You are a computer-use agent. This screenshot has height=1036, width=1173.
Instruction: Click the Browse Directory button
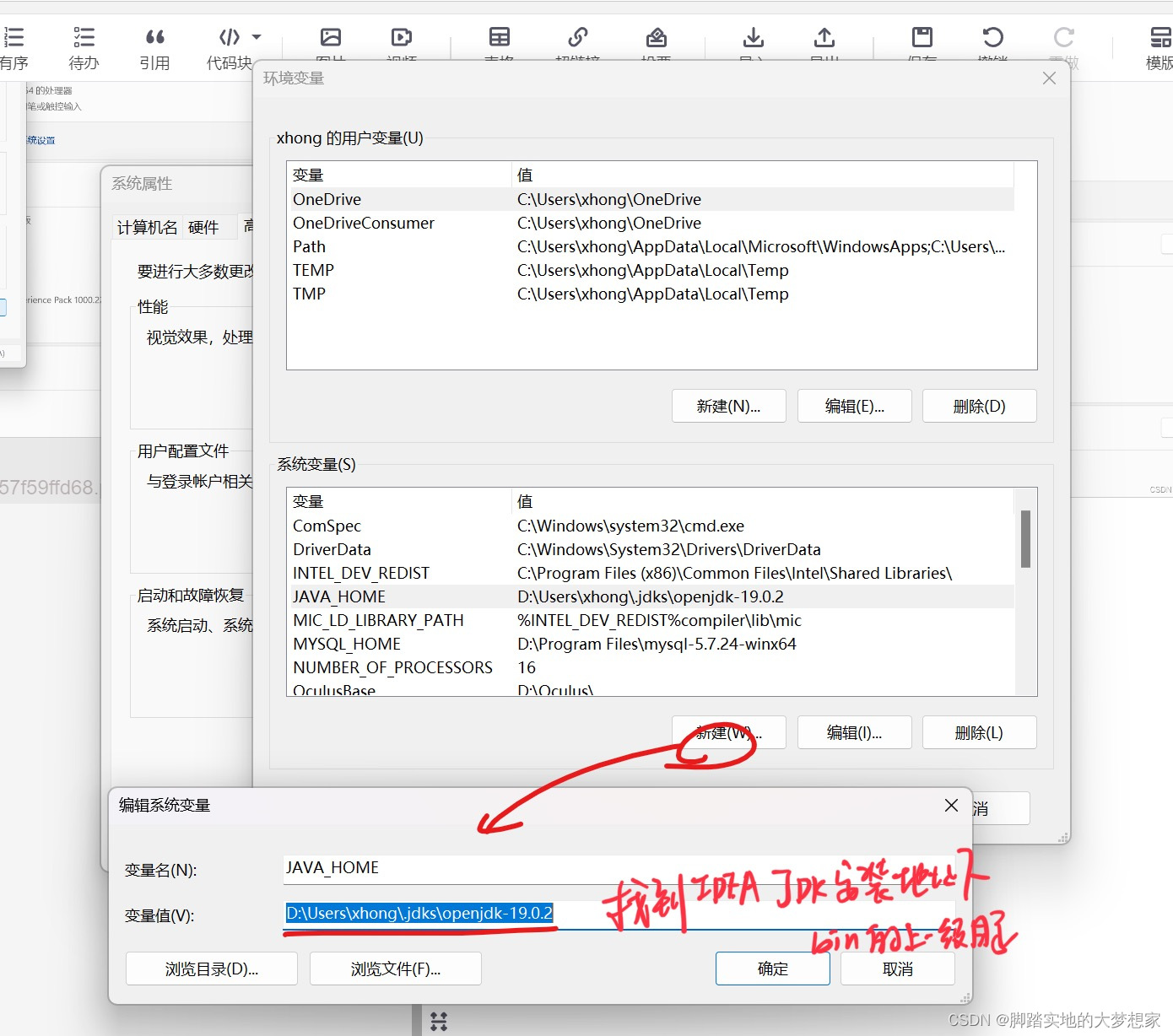[x=212, y=969]
